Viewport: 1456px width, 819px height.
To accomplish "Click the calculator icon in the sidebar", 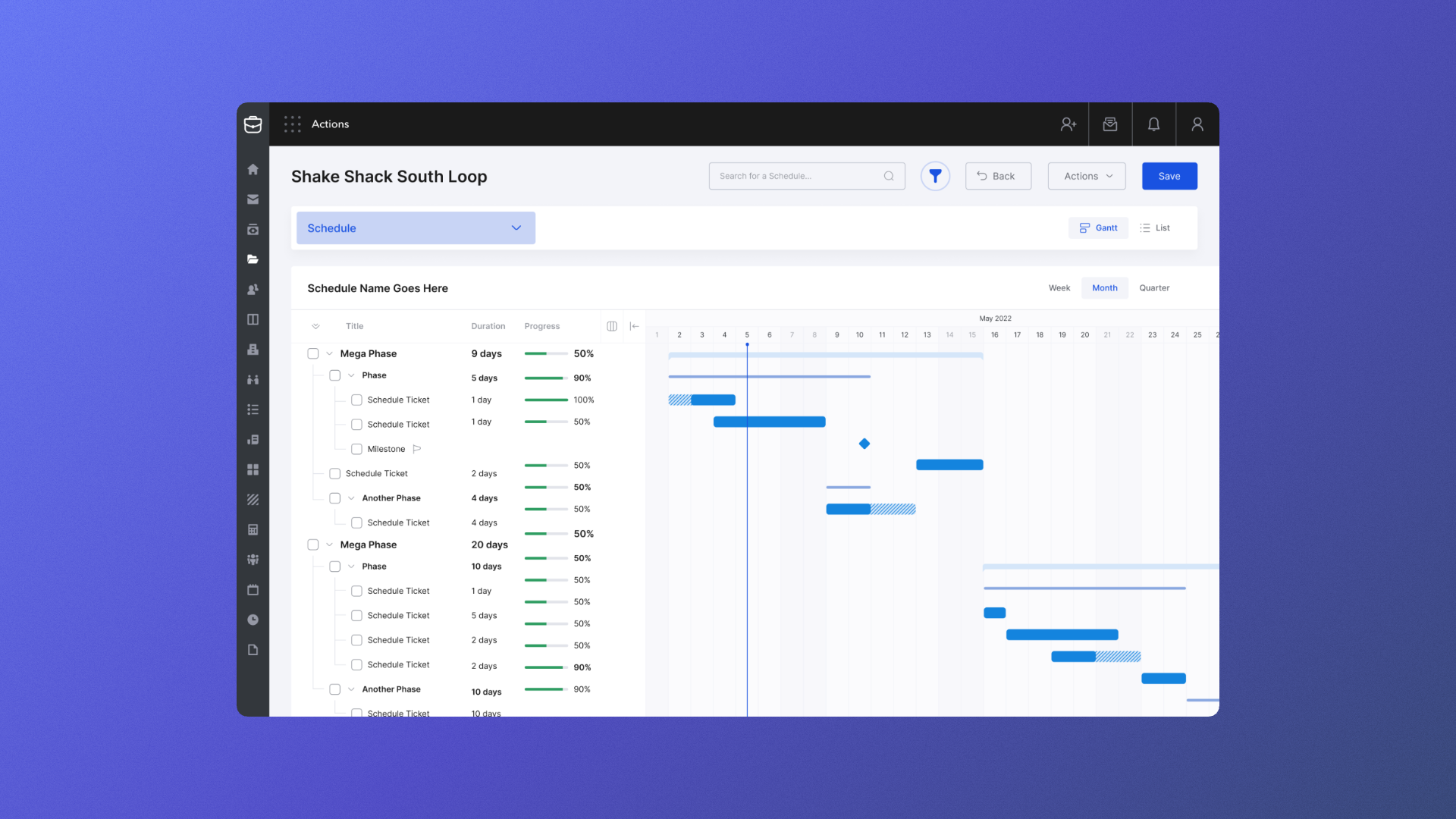I will [x=253, y=529].
